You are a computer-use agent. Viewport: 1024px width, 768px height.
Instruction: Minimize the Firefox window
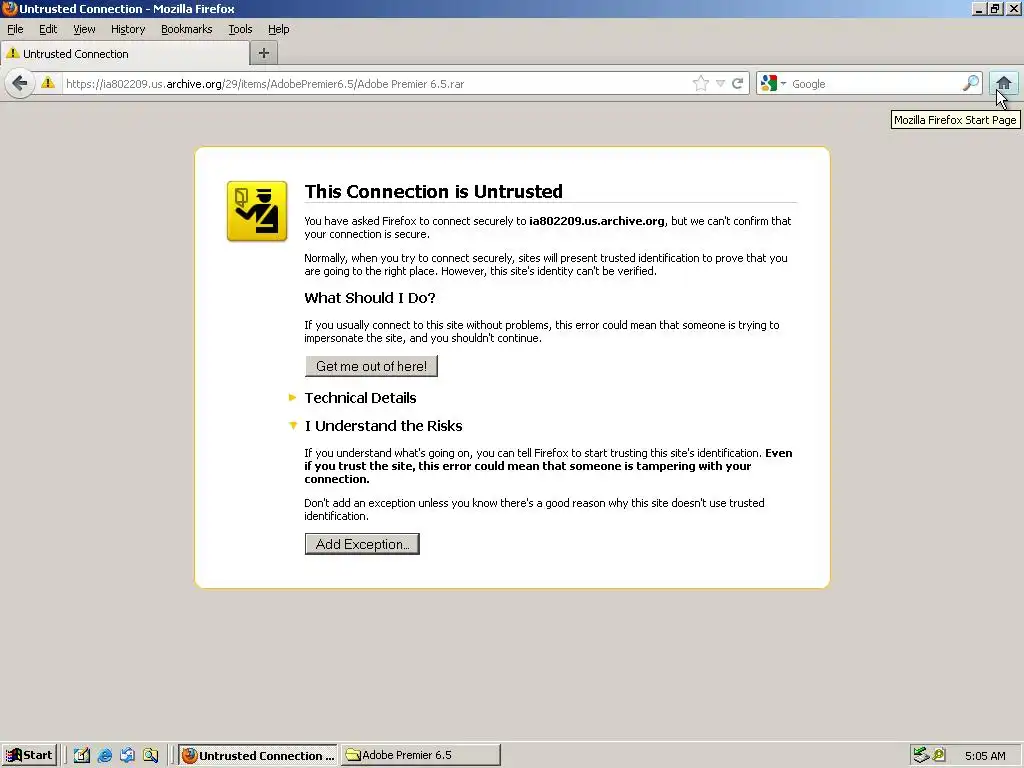pyautogui.click(x=978, y=8)
